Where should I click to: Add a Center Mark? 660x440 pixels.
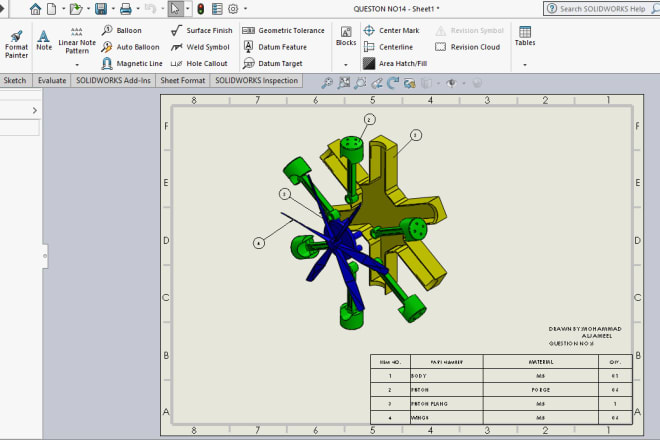tap(391, 30)
